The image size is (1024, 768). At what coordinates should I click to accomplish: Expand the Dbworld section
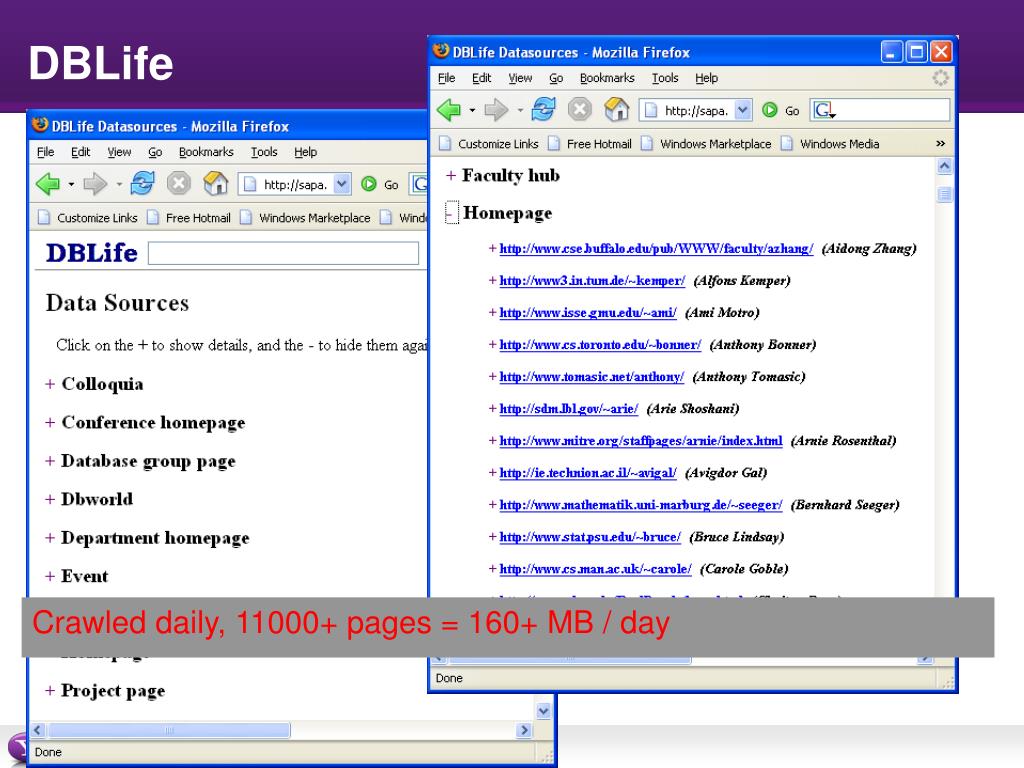pyautogui.click(x=50, y=499)
